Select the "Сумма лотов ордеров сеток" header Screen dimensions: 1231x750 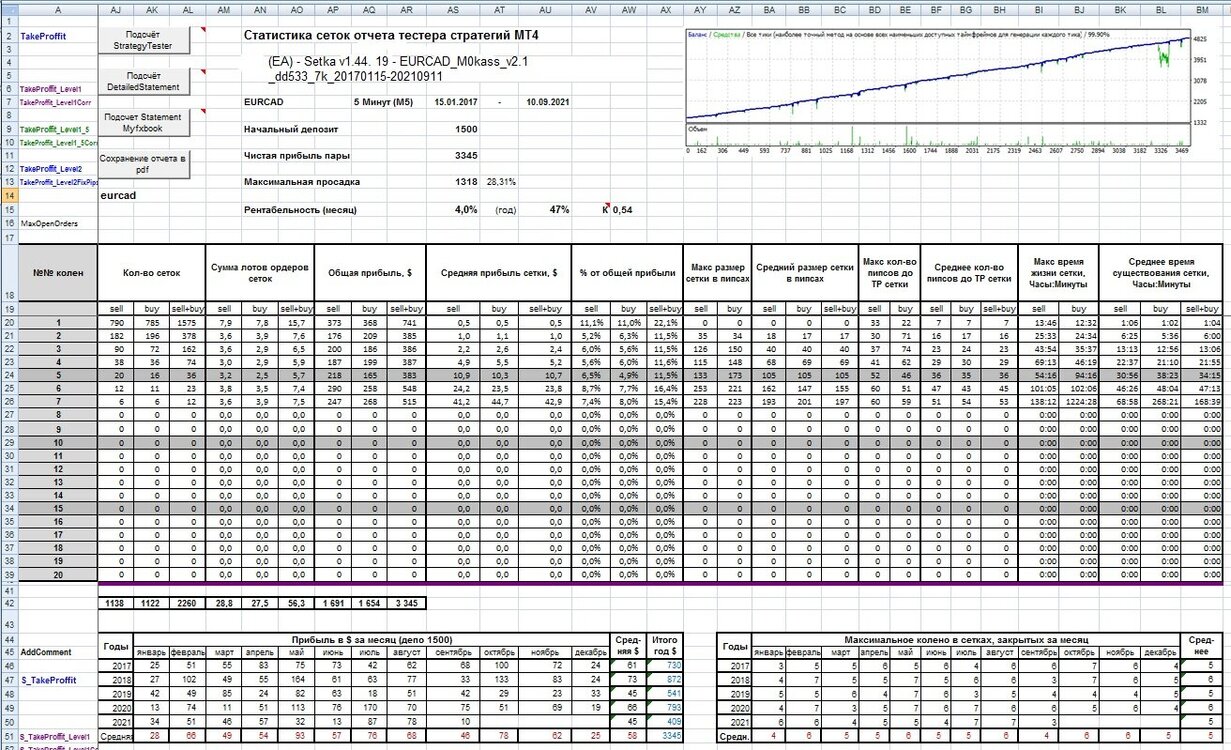click(x=259, y=271)
